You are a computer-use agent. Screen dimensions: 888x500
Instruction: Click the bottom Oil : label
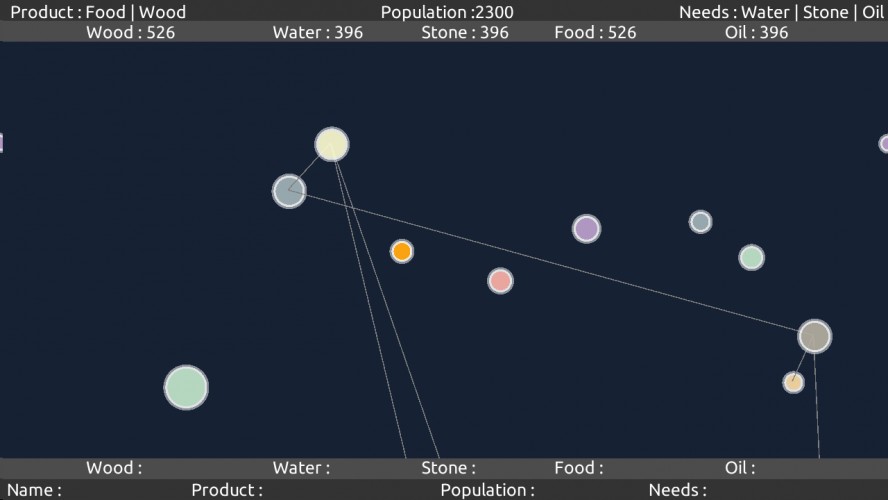[x=740, y=468]
